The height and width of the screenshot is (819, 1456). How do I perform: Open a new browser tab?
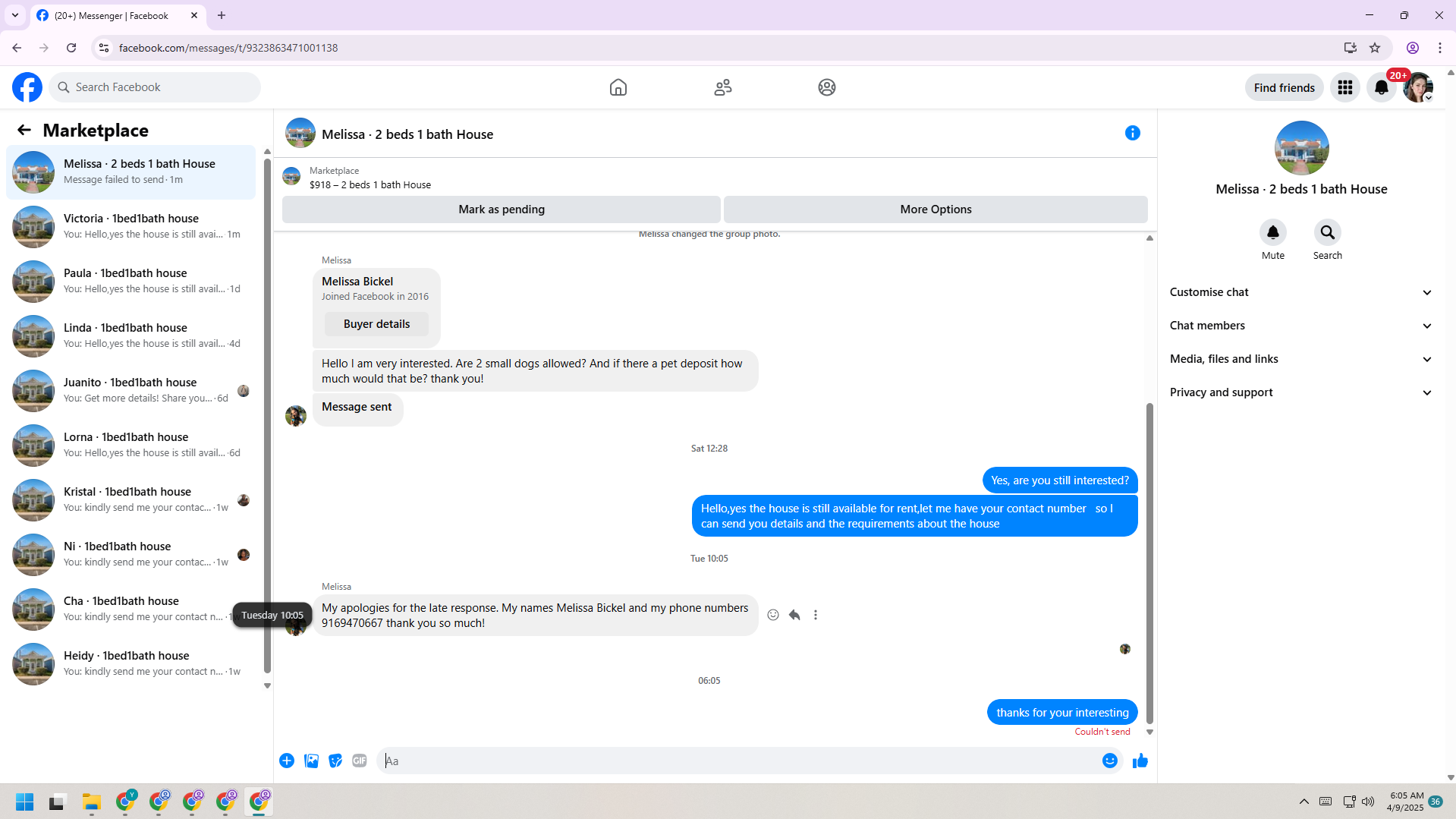pos(222,15)
